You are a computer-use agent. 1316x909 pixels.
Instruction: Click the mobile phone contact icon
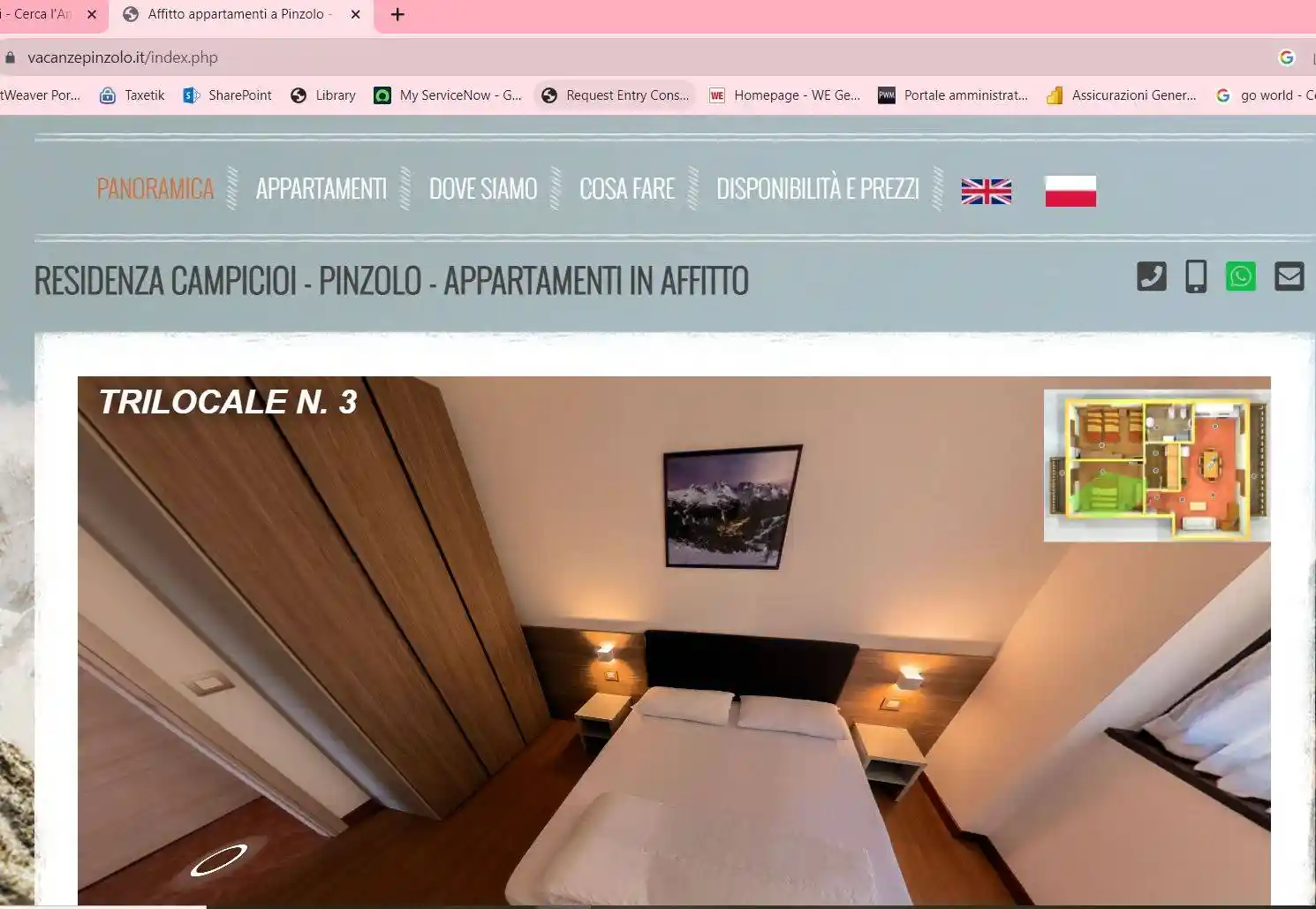pyautogui.click(x=1196, y=276)
